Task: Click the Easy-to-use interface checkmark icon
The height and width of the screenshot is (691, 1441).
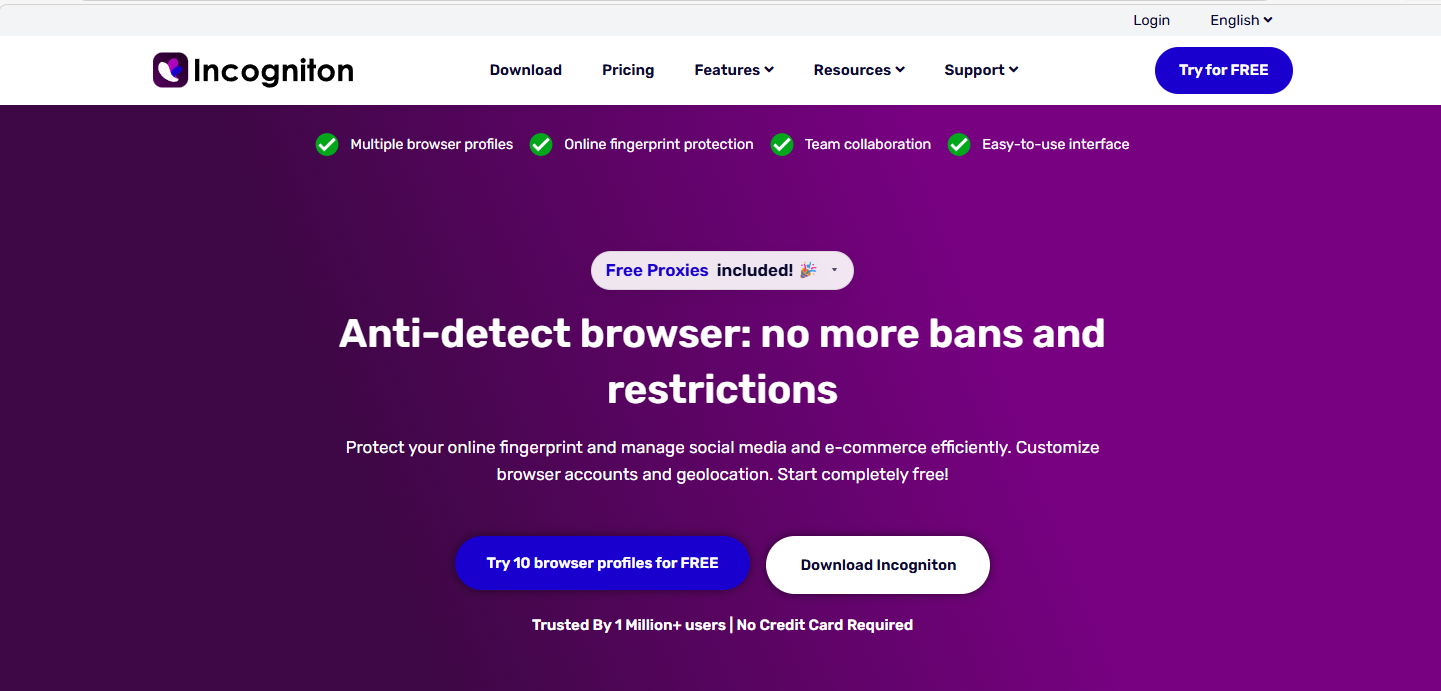Action: (x=959, y=145)
